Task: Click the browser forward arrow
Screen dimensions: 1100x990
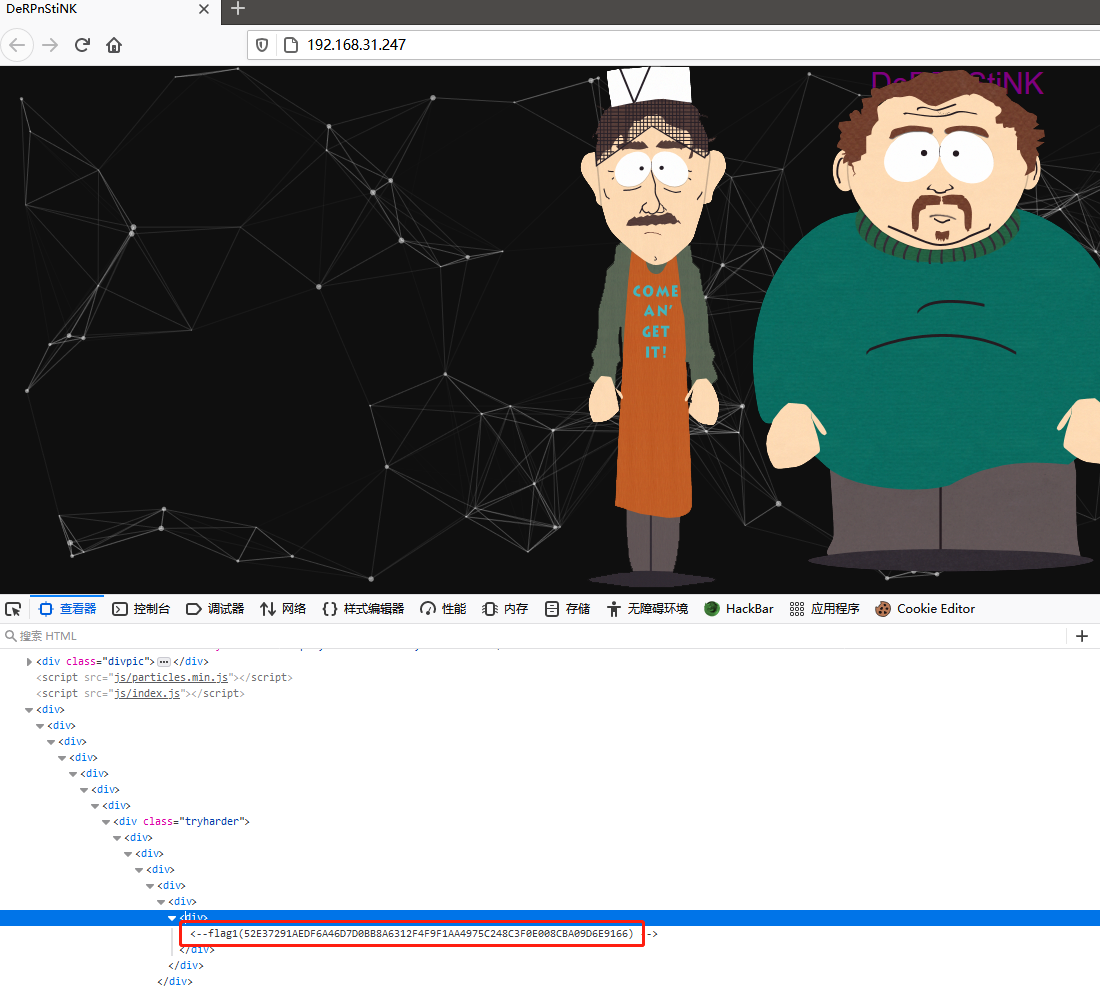Action: tap(50, 46)
